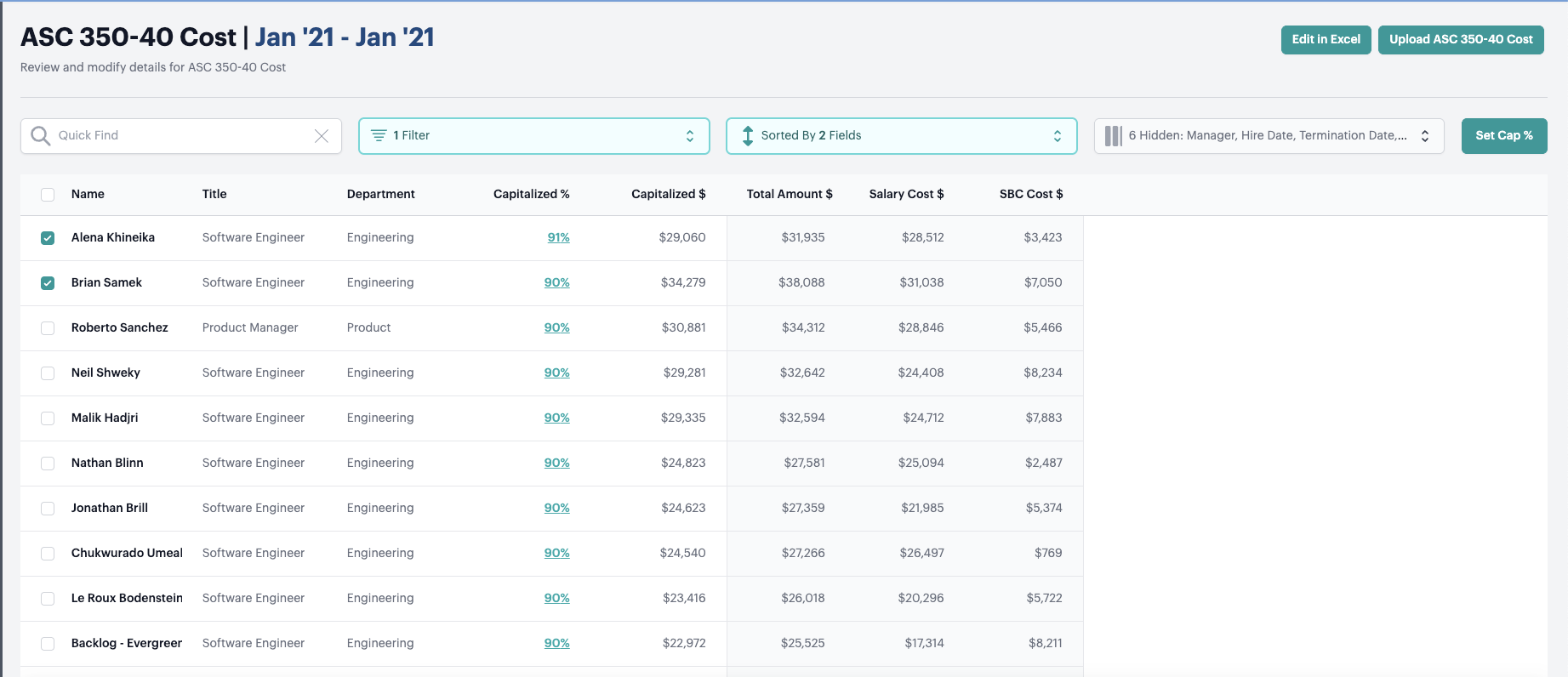Click the $28,846 salary cost cell
The image size is (1568, 677).
click(x=921, y=327)
